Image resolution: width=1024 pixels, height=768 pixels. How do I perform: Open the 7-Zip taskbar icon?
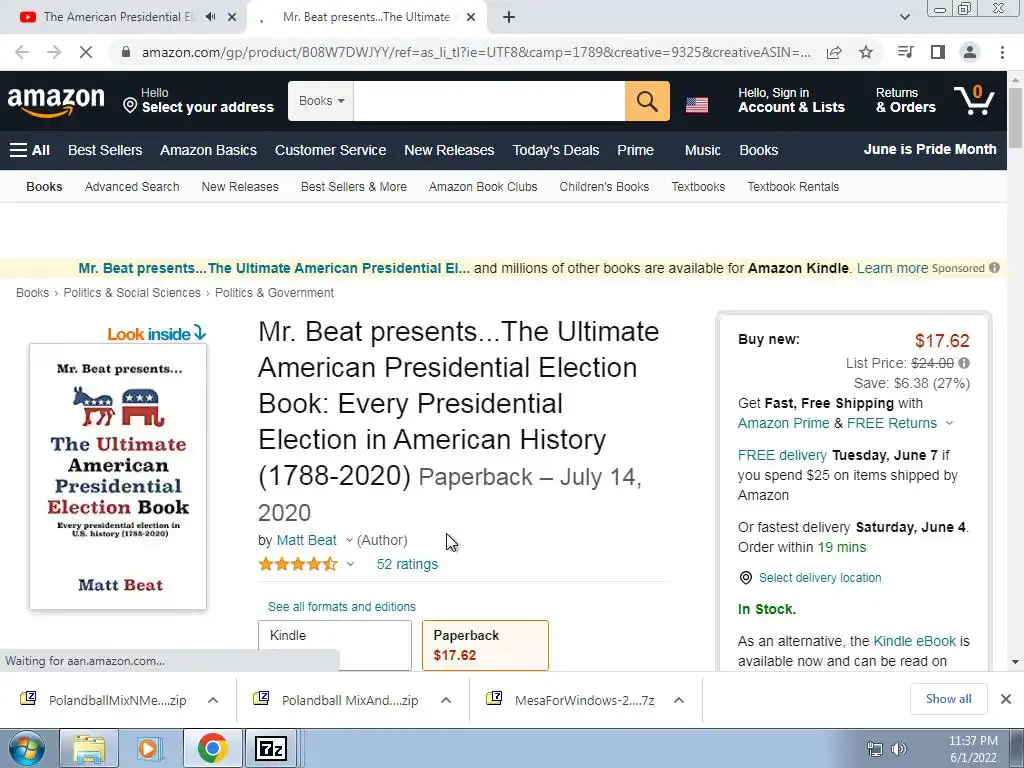pyautogui.click(x=271, y=748)
